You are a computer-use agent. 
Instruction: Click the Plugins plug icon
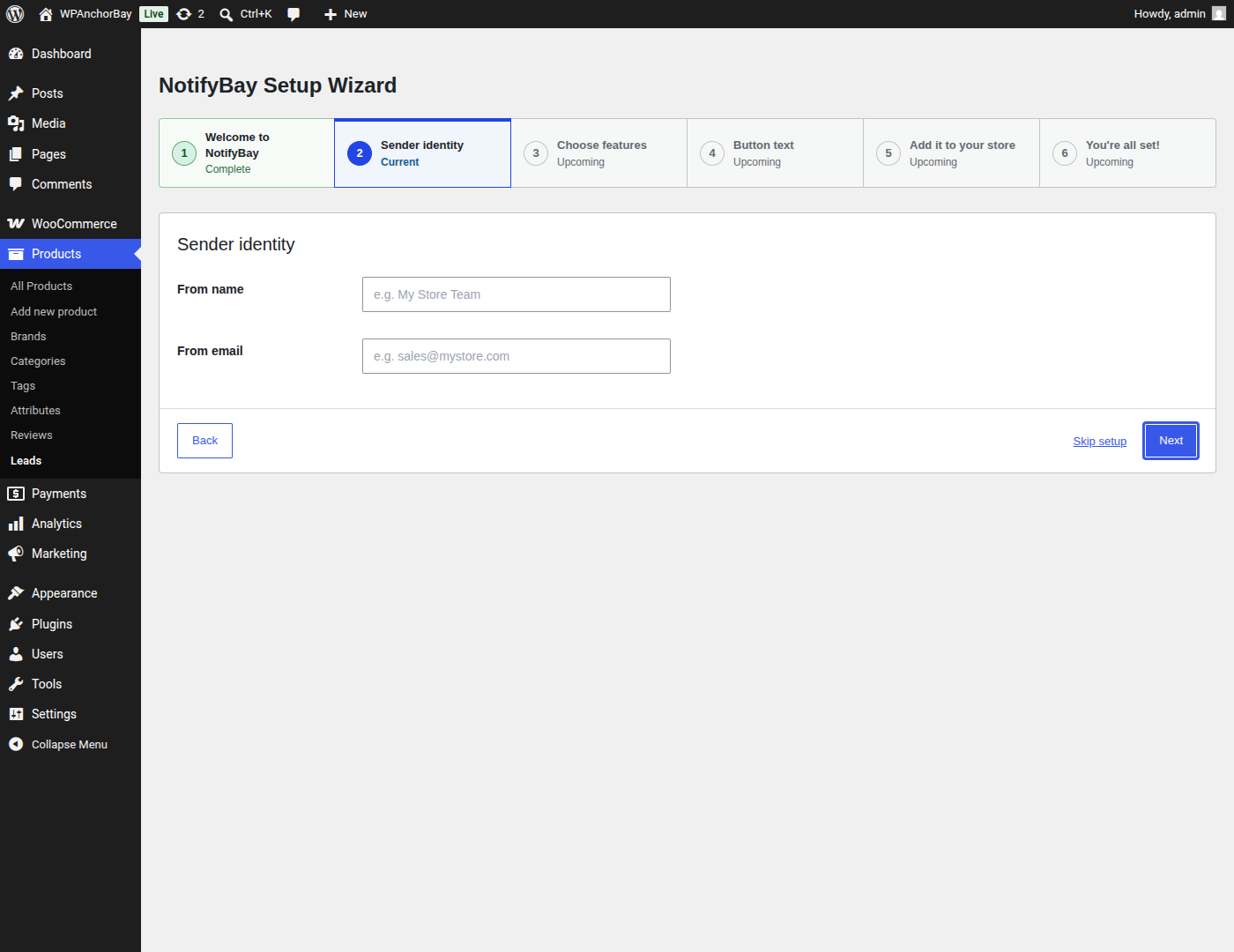pyautogui.click(x=16, y=624)
